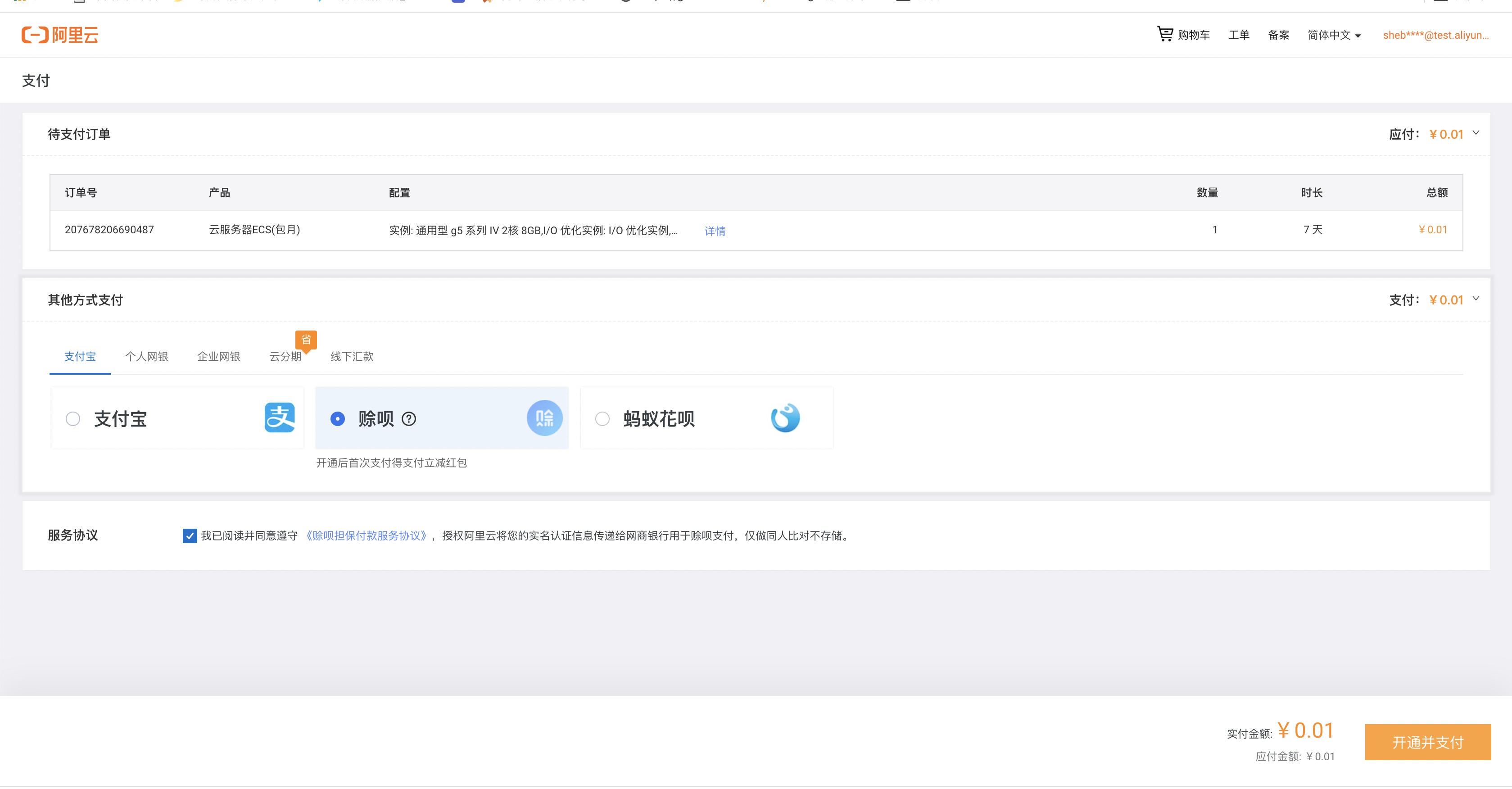The height and width of the screenshot is (789, 1512).
Task: Click the 蚂蚁花呗 logo icon
Action: [x=785, y=418]
